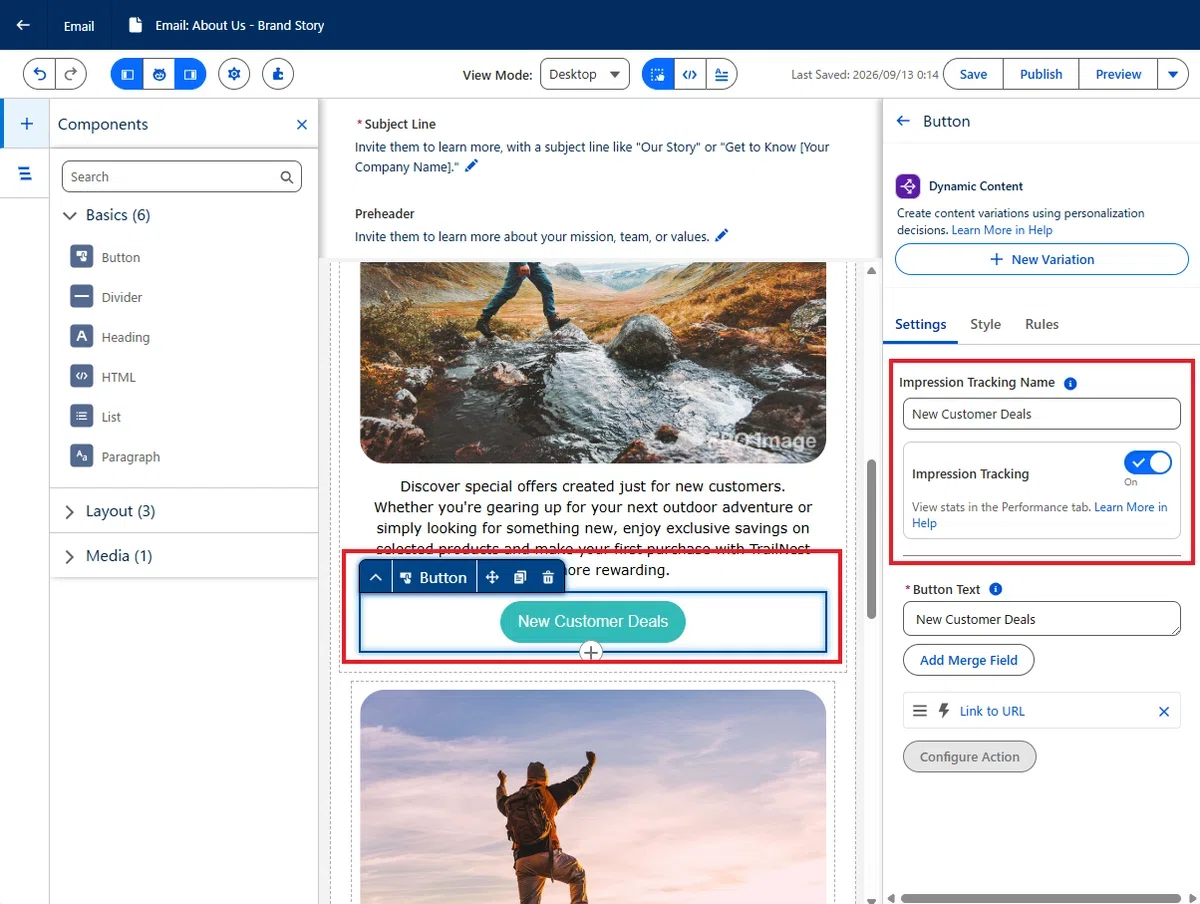Edit the Preheader with pencil icon
This screenshot has width=1200, height=904.
point(722,236)
